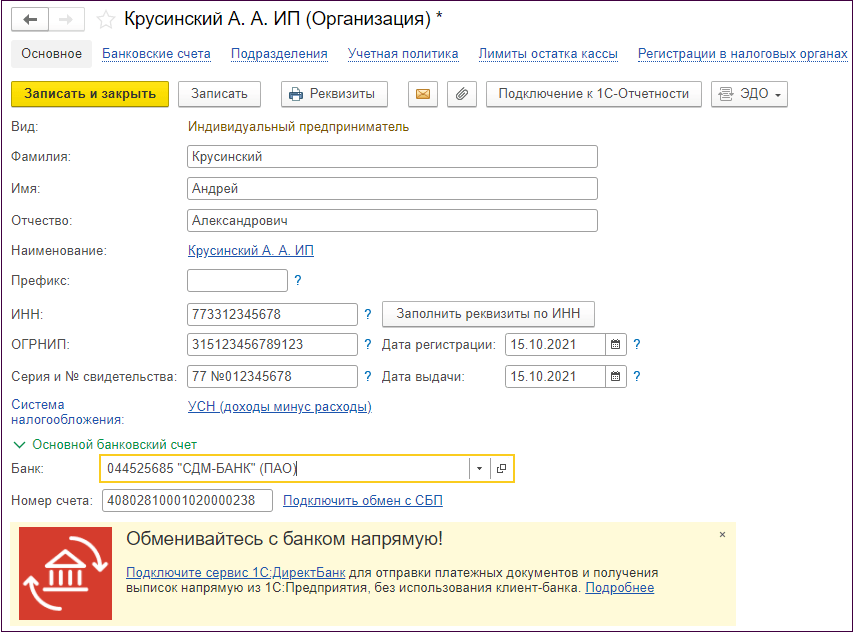Click the open-form icon beside Банк field
Image resolution: width=853 pixels, height=632 pixels.
click(502, 468)
